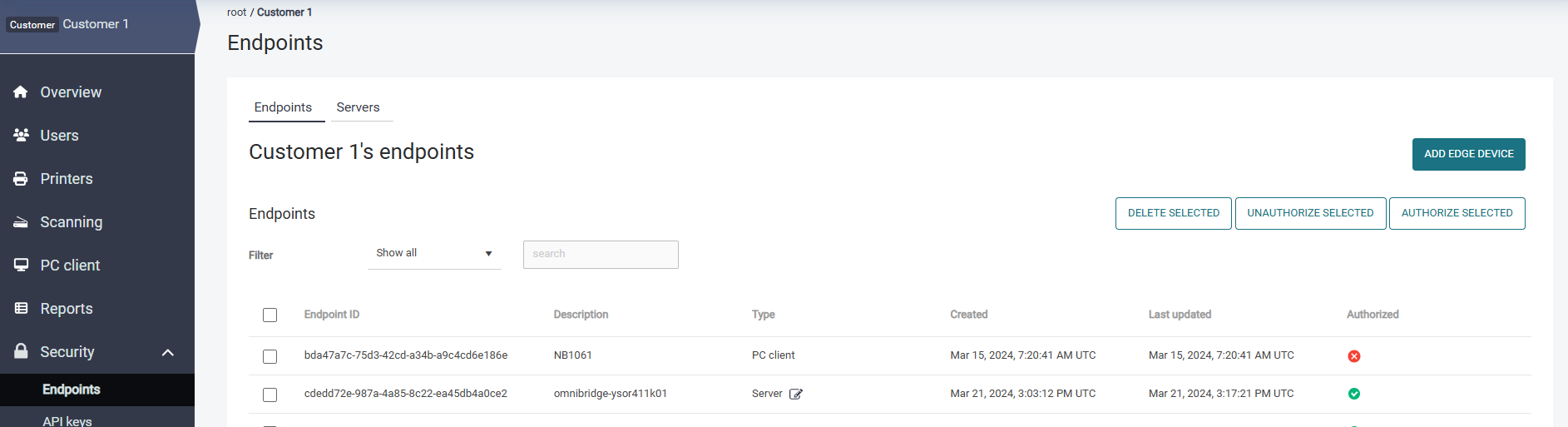Click red unauthorized status icon for NB1061
Viewport: 1568px width, 427px height.
coord(1353,356)
